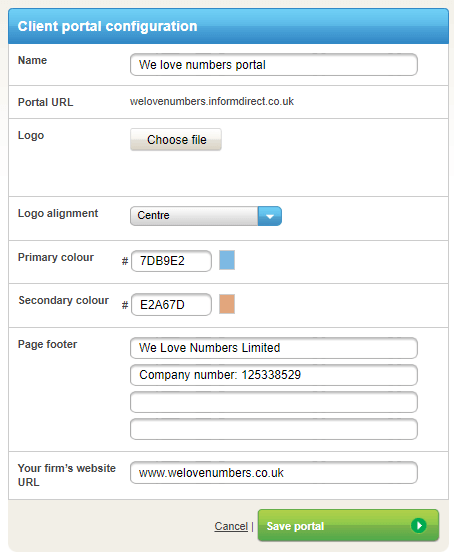Screen dimensions: 454x555
Task: Select the Centre alignment combo box
Action: pos(206,216)
